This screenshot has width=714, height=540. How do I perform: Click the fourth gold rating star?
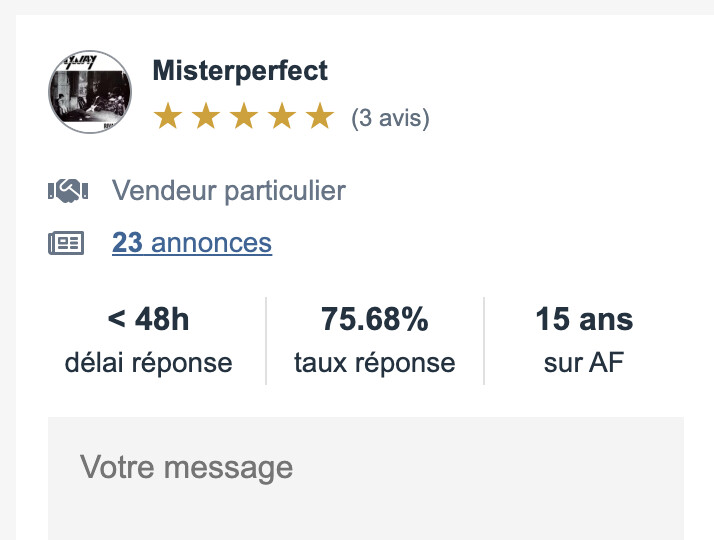(282, 116)
